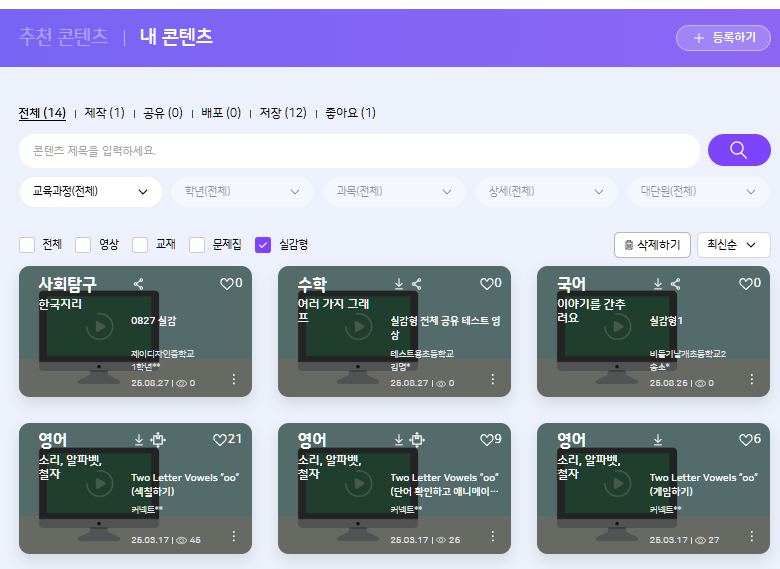Uncheck the 실감형 checkbox

[264, 244]
